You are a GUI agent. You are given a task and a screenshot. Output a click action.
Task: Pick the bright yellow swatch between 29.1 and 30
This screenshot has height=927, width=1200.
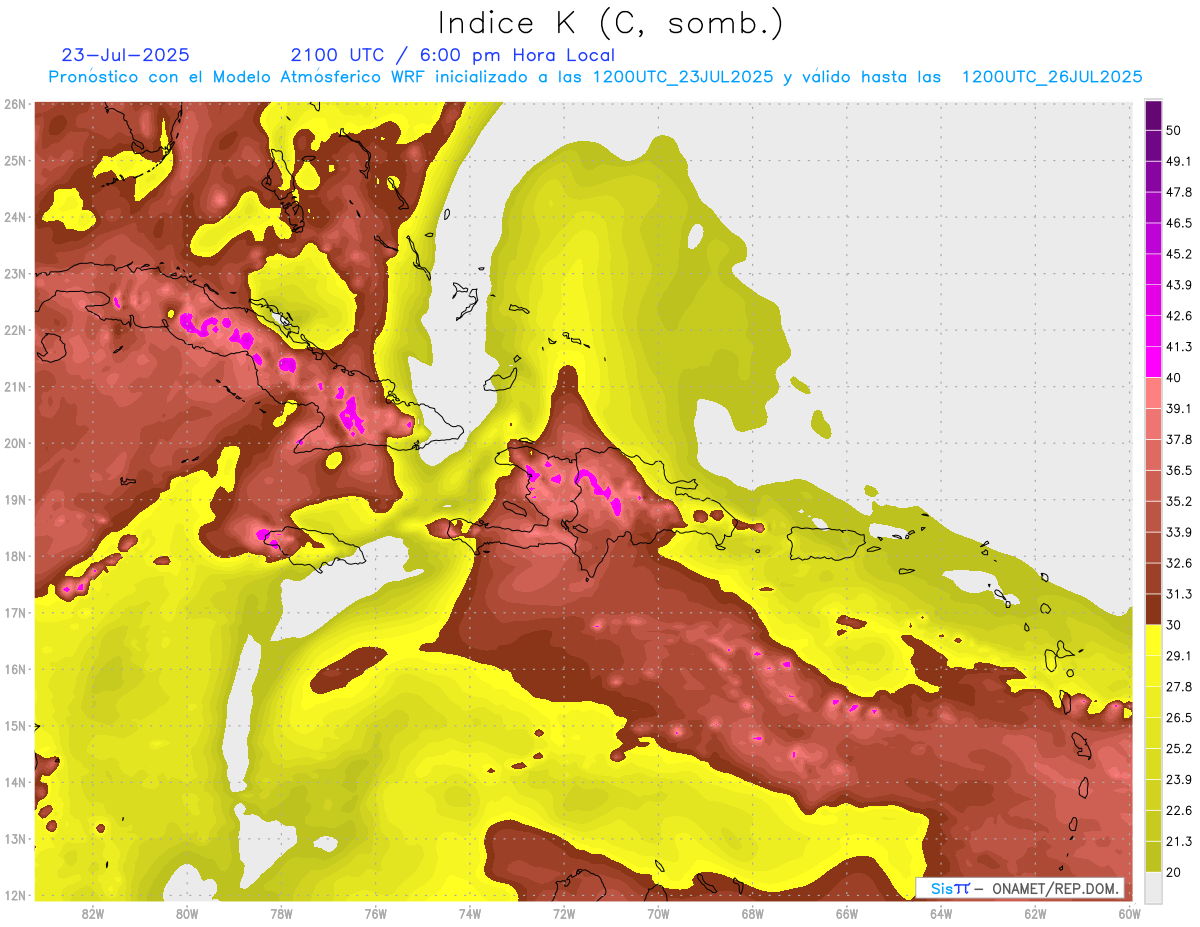tap(1153, 640)
